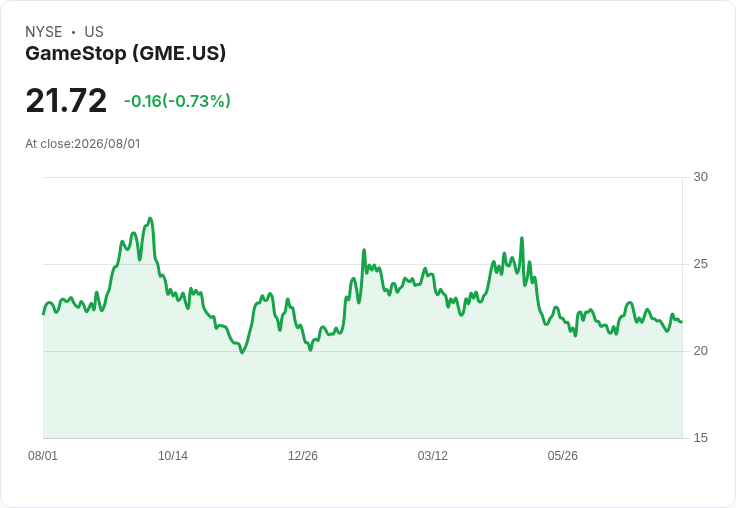The height and width of the screenshot is (508, 736).
Task: Click the 15 y-axis price label
Action: [x=700, y=438]
